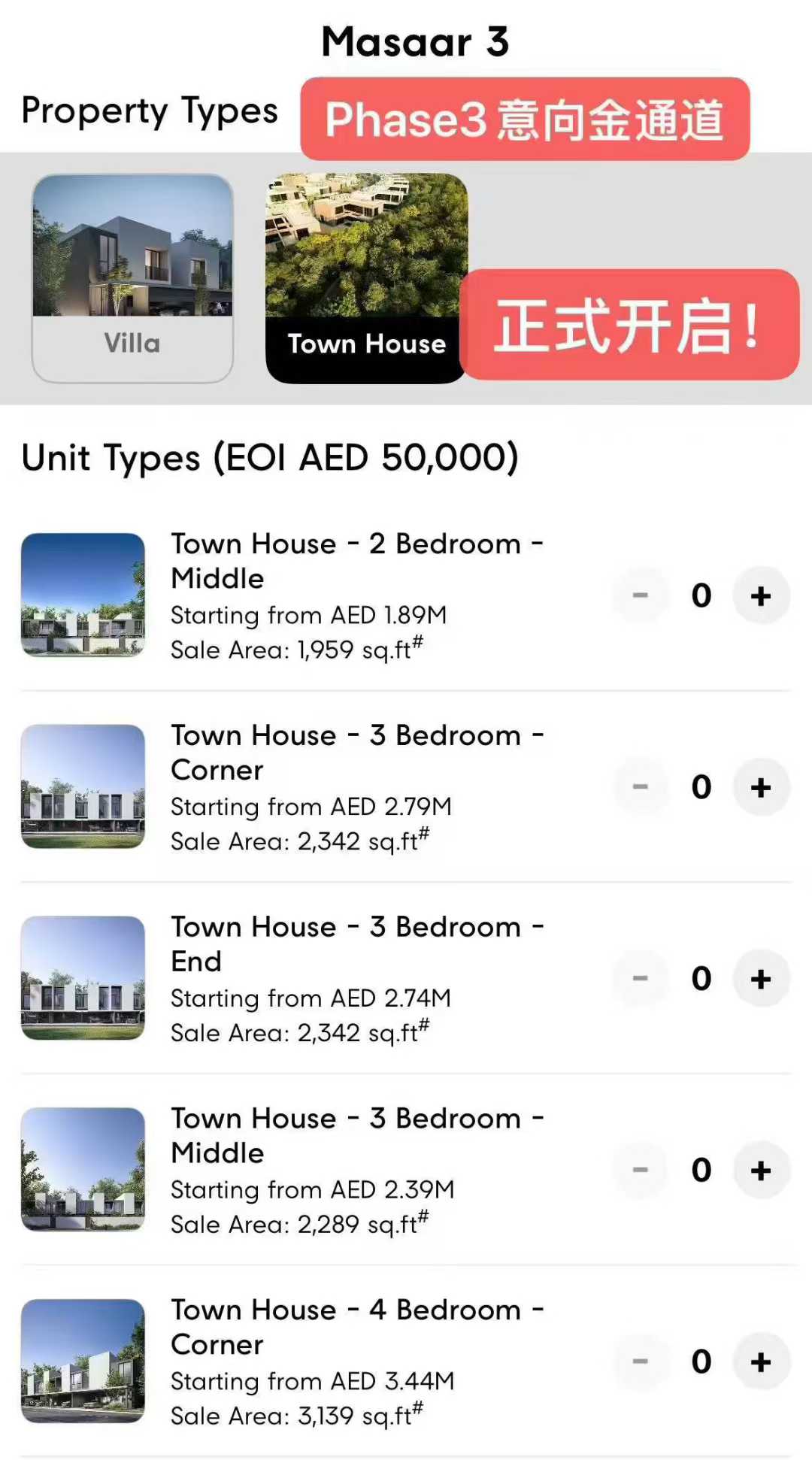Add one 4 Bedroom Corner town house
The image size is (812, 1460).
(x=761, y=1362)
